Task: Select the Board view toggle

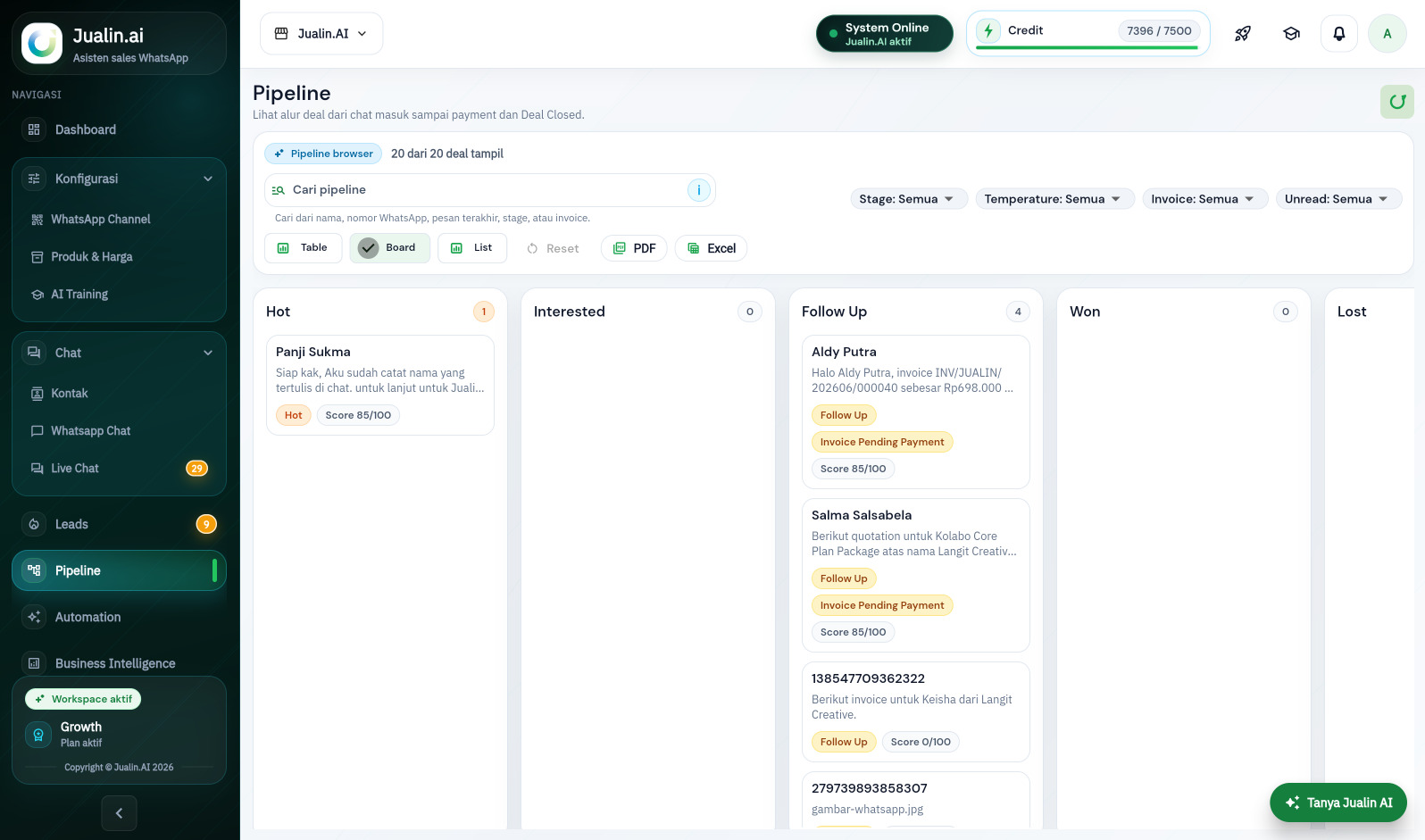Action: click(389, 248)
